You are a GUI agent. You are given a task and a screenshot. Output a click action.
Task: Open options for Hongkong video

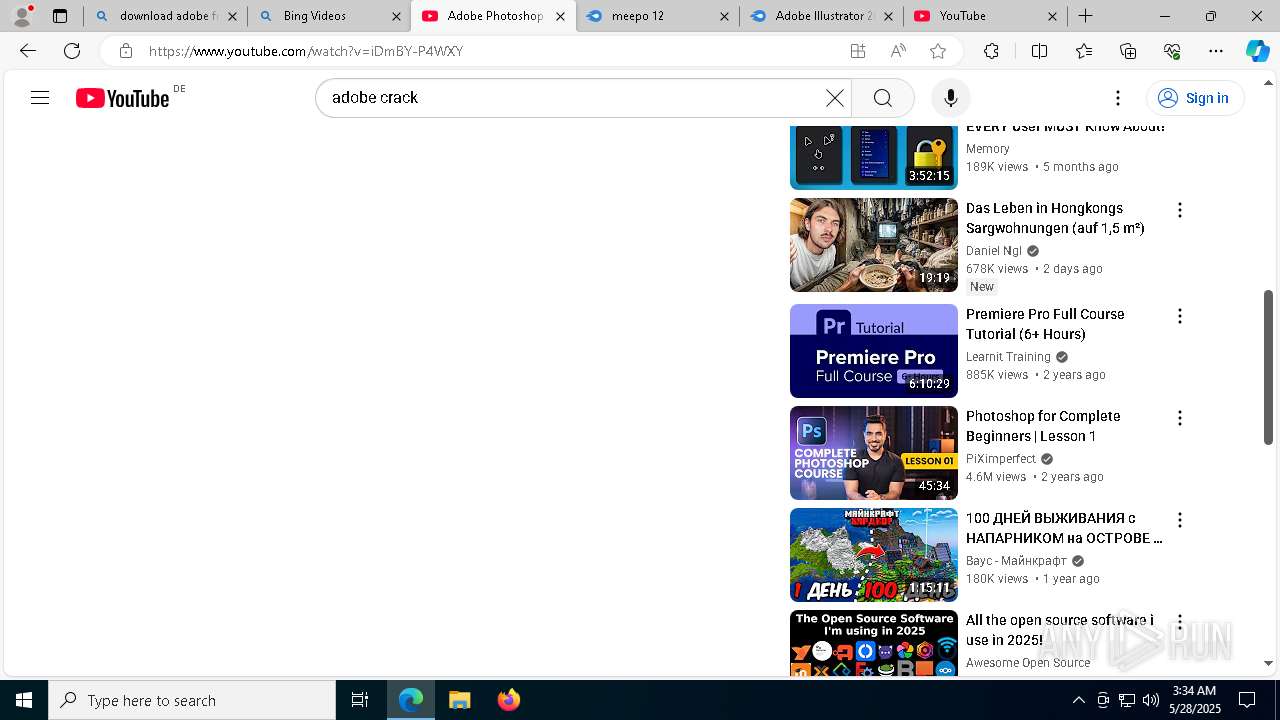[1180, 210]
